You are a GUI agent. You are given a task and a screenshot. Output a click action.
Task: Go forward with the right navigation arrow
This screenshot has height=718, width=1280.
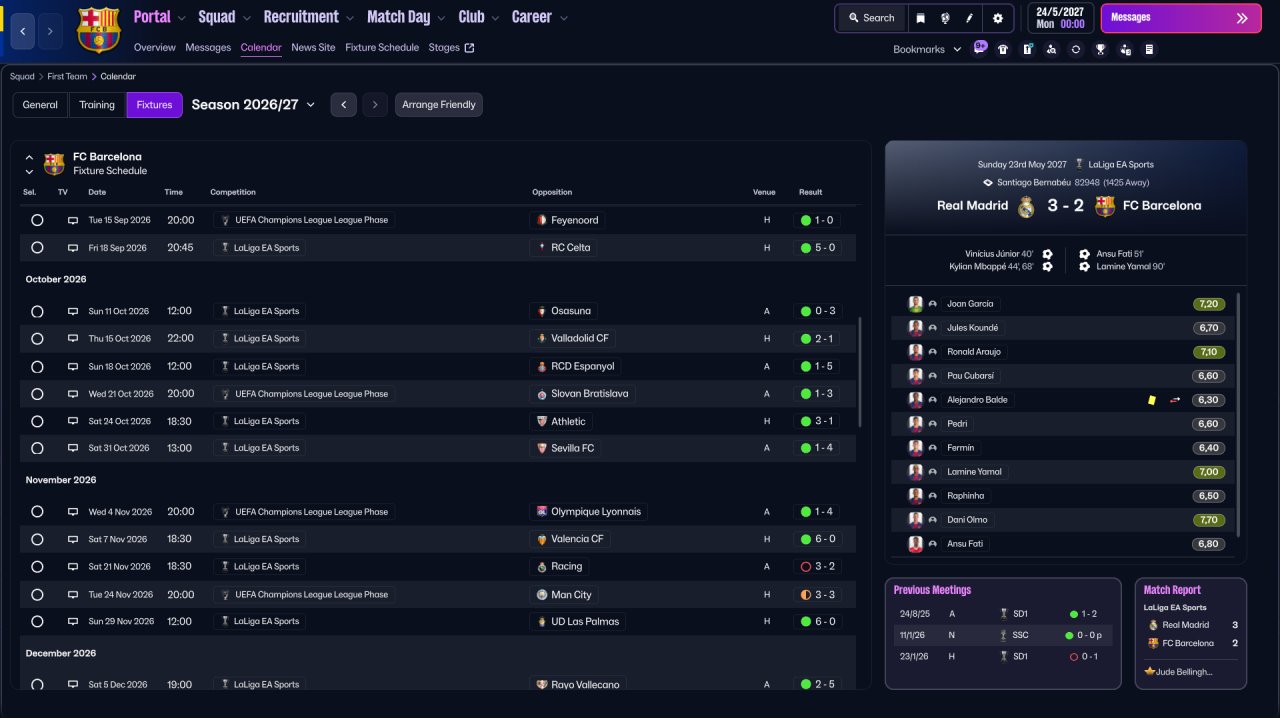click(51, 31)
